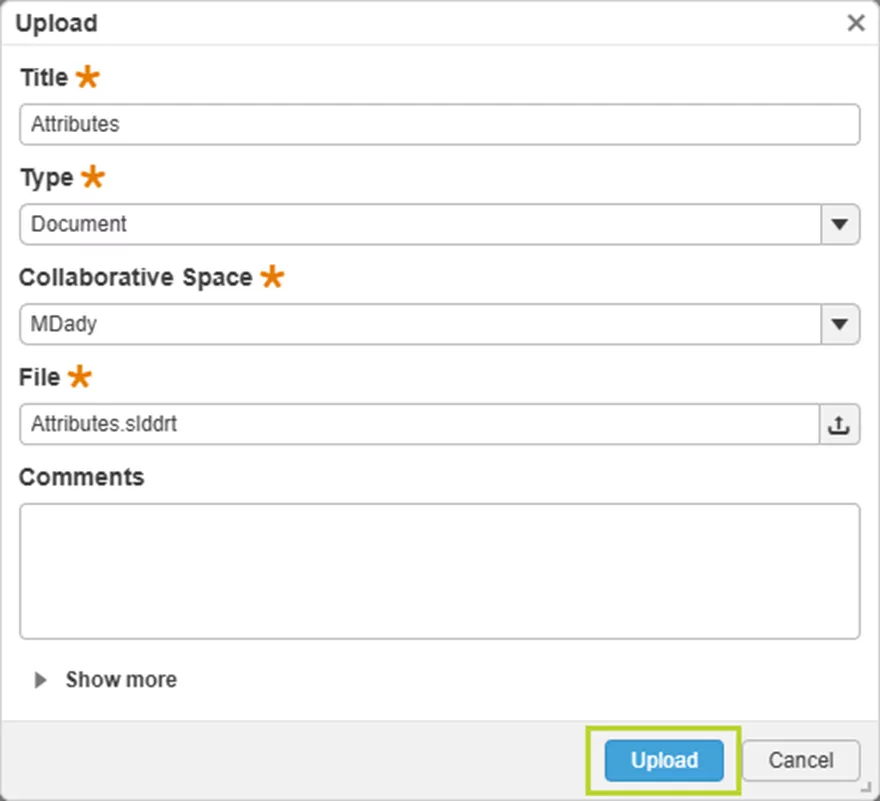Click Cancel to dismiss the dialog
880x801 pixels.
coord(801,760)
